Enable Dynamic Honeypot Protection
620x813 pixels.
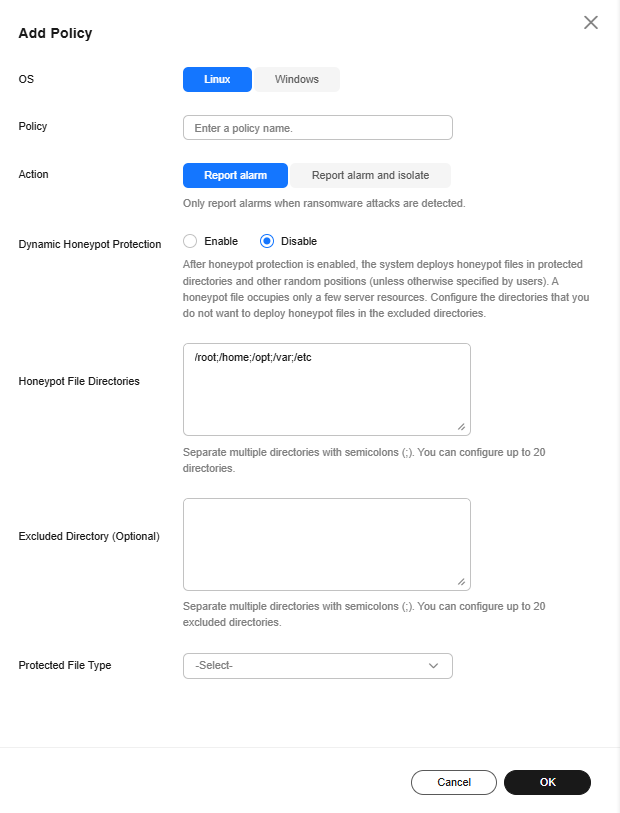coord(190,241)
